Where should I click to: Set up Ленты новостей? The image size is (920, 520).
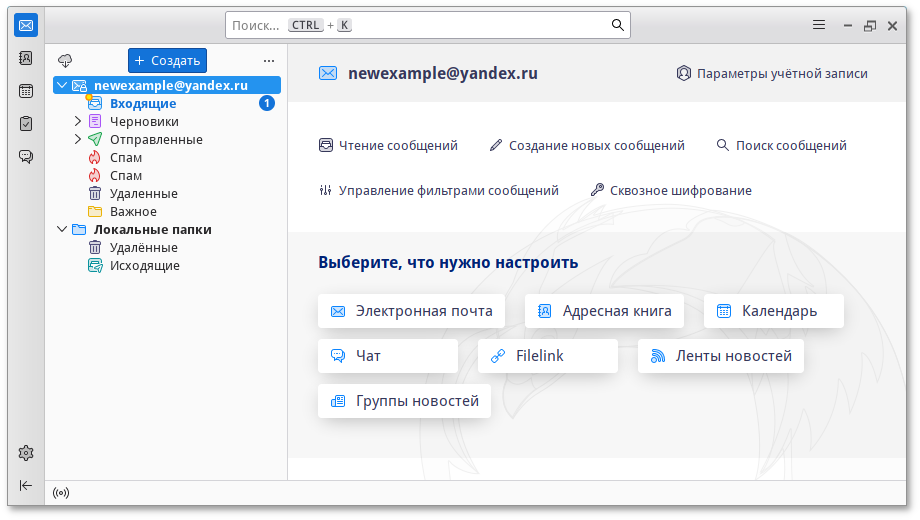pyautogui.click(x=721, y=356)
